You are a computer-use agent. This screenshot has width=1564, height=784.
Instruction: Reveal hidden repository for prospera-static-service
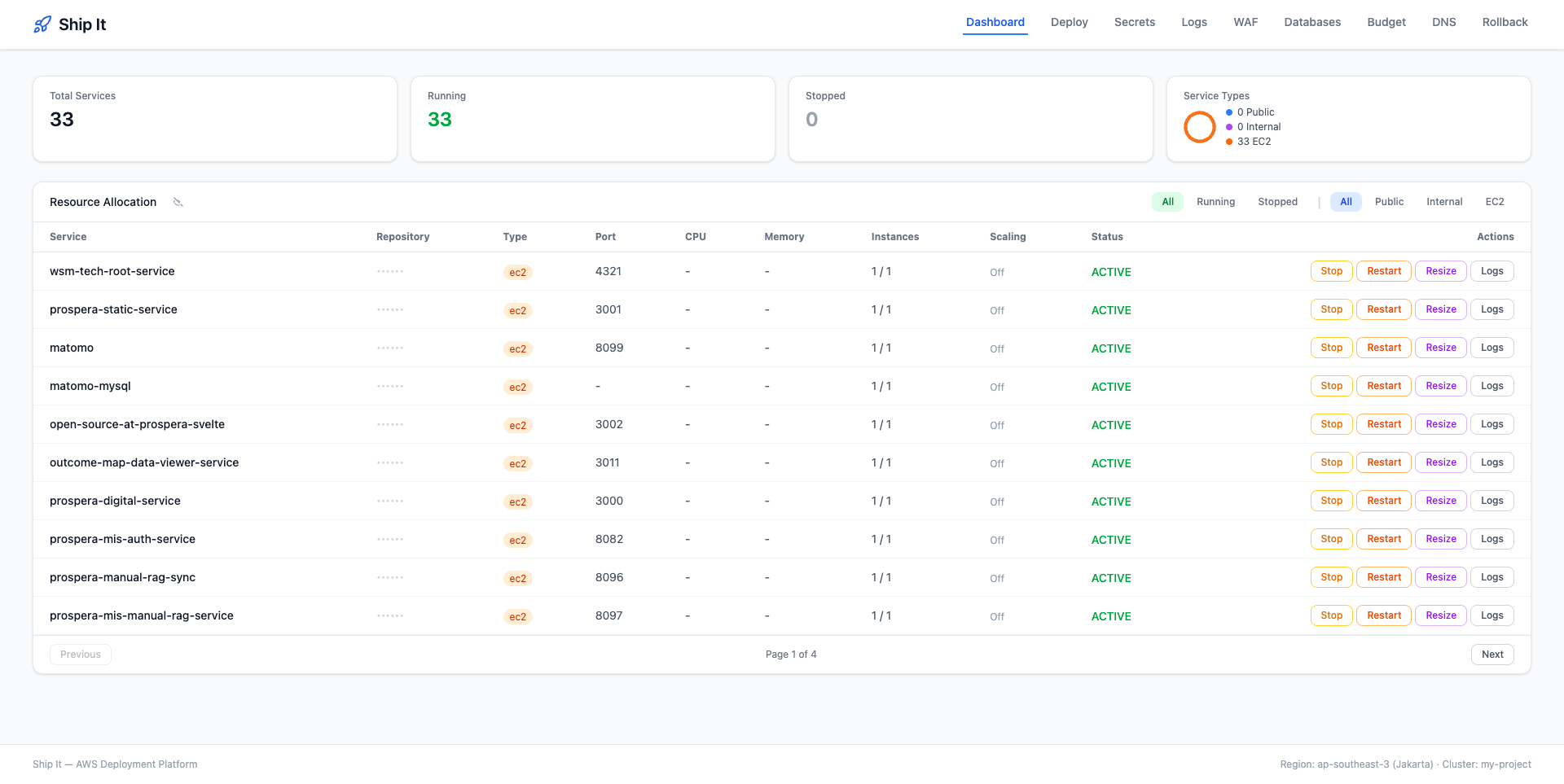click(390, 309)
